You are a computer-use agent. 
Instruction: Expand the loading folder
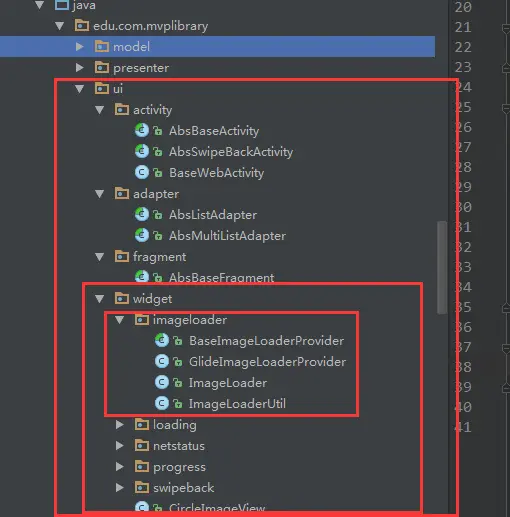point(119,424)
